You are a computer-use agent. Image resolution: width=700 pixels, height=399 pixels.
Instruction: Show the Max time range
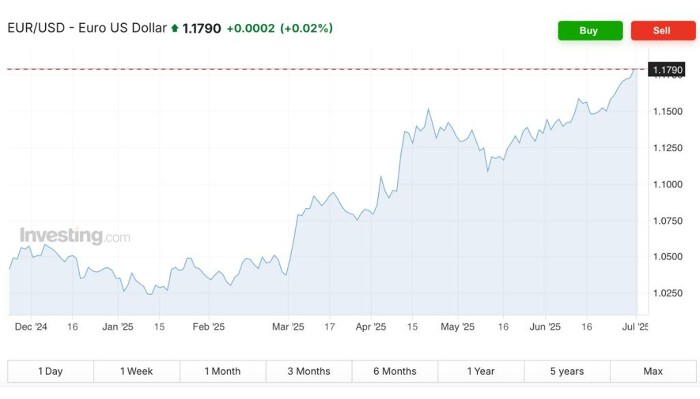(x=653, y=371)
